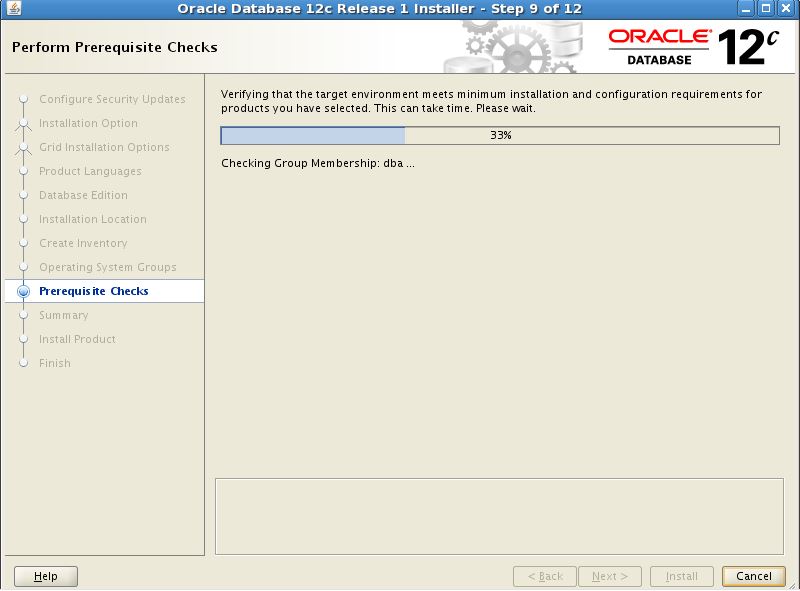
Task: Click the Installation Option branch node icon
Action: (23, 124)
